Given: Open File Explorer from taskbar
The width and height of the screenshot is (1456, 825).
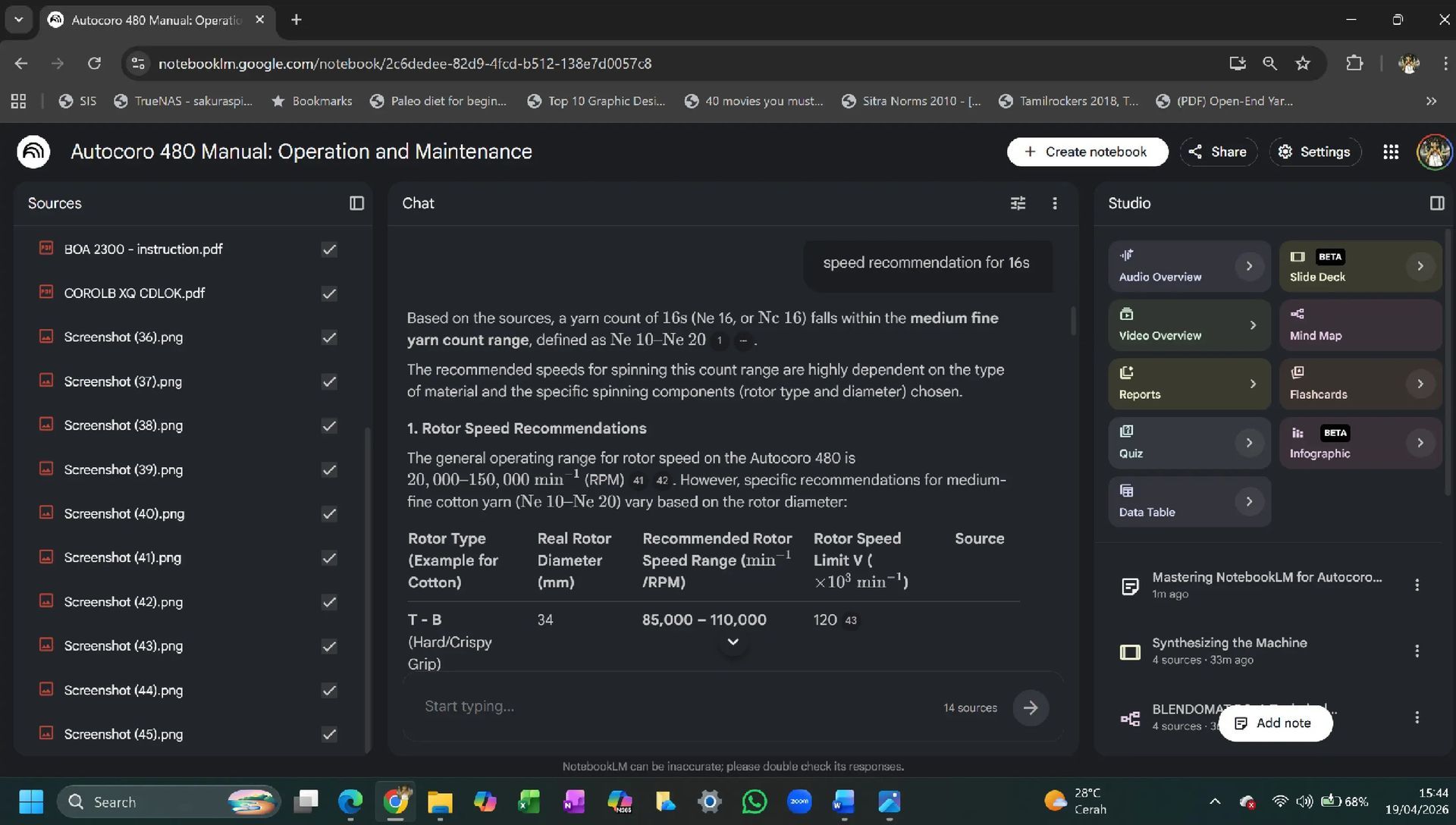Looking at the screenshot, I should pyautogui.click(x=440, y=801).
